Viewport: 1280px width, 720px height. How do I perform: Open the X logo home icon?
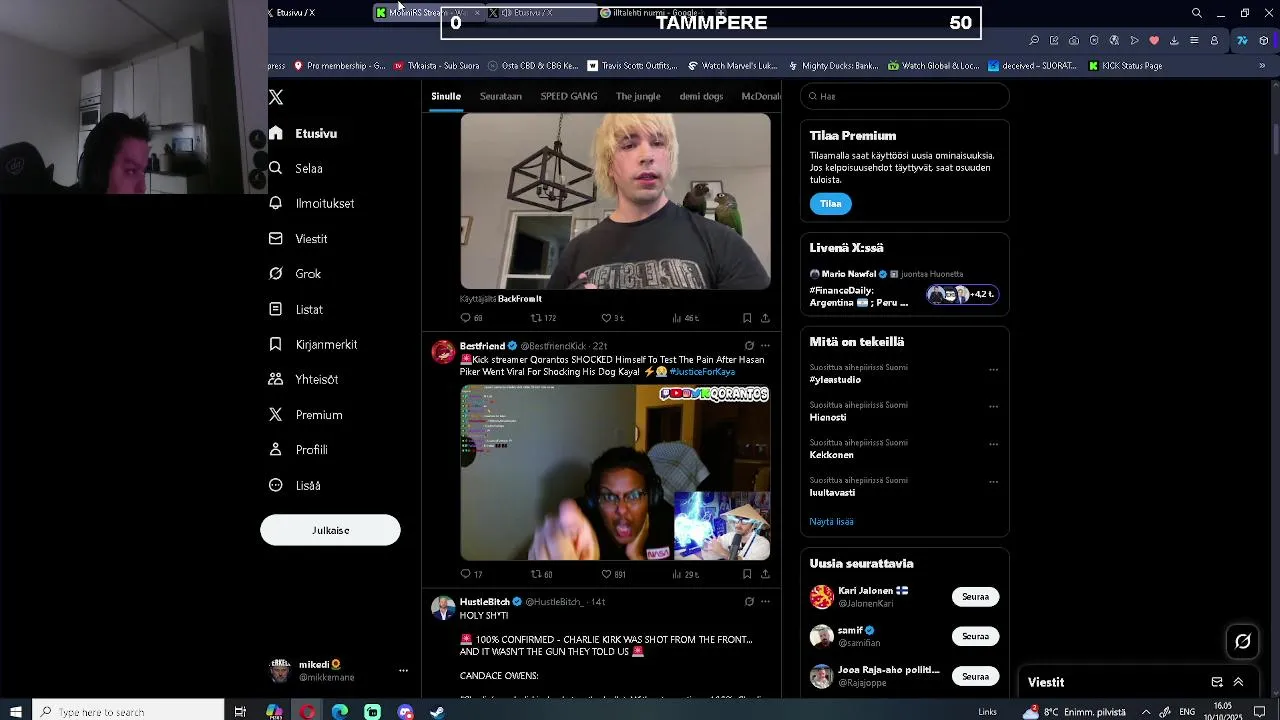click(276, 97)
